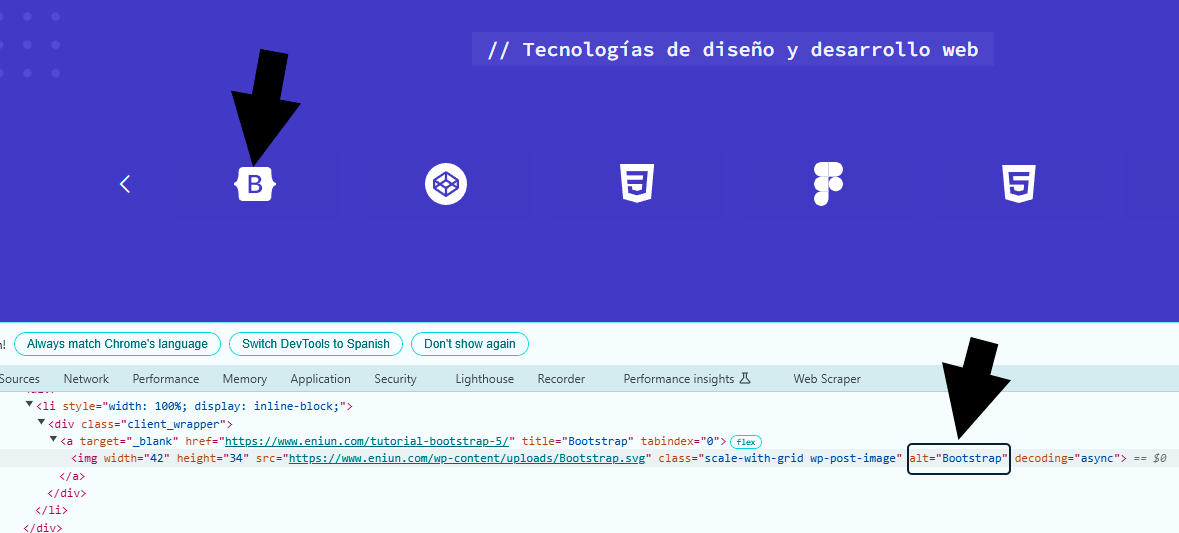This screenshot has height=533, width=1179.
Task: Click Switch DevTools to Spanish button
Action: (316, 344)
